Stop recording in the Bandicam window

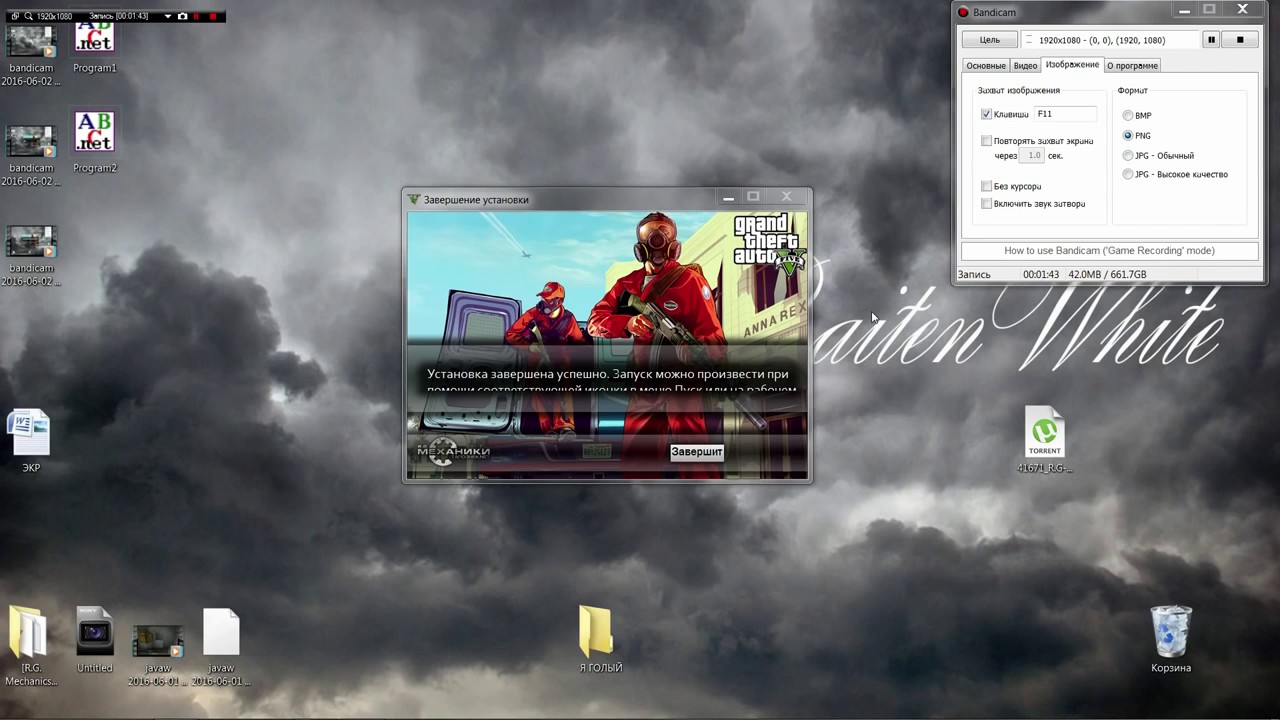click(1240, 40)
